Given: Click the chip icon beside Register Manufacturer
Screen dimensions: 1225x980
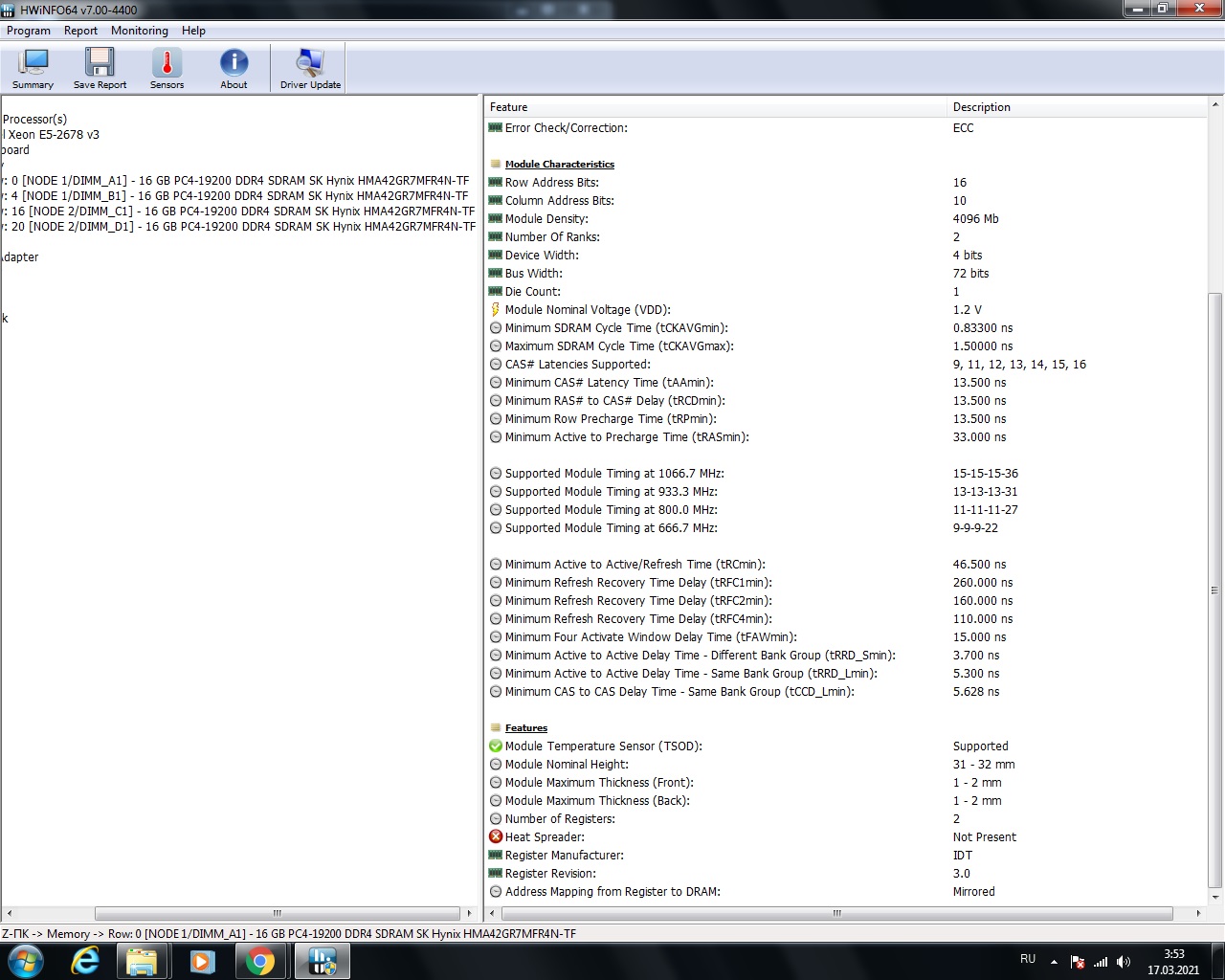Looking at the screenshot, I should click(496, 856).
